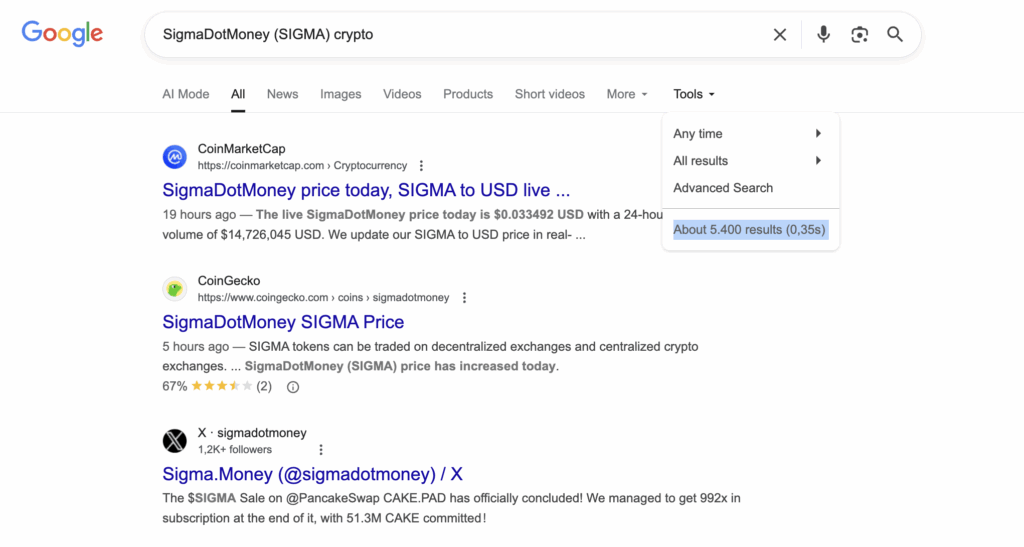Expand the Any time filter

[x=749, y=134]
